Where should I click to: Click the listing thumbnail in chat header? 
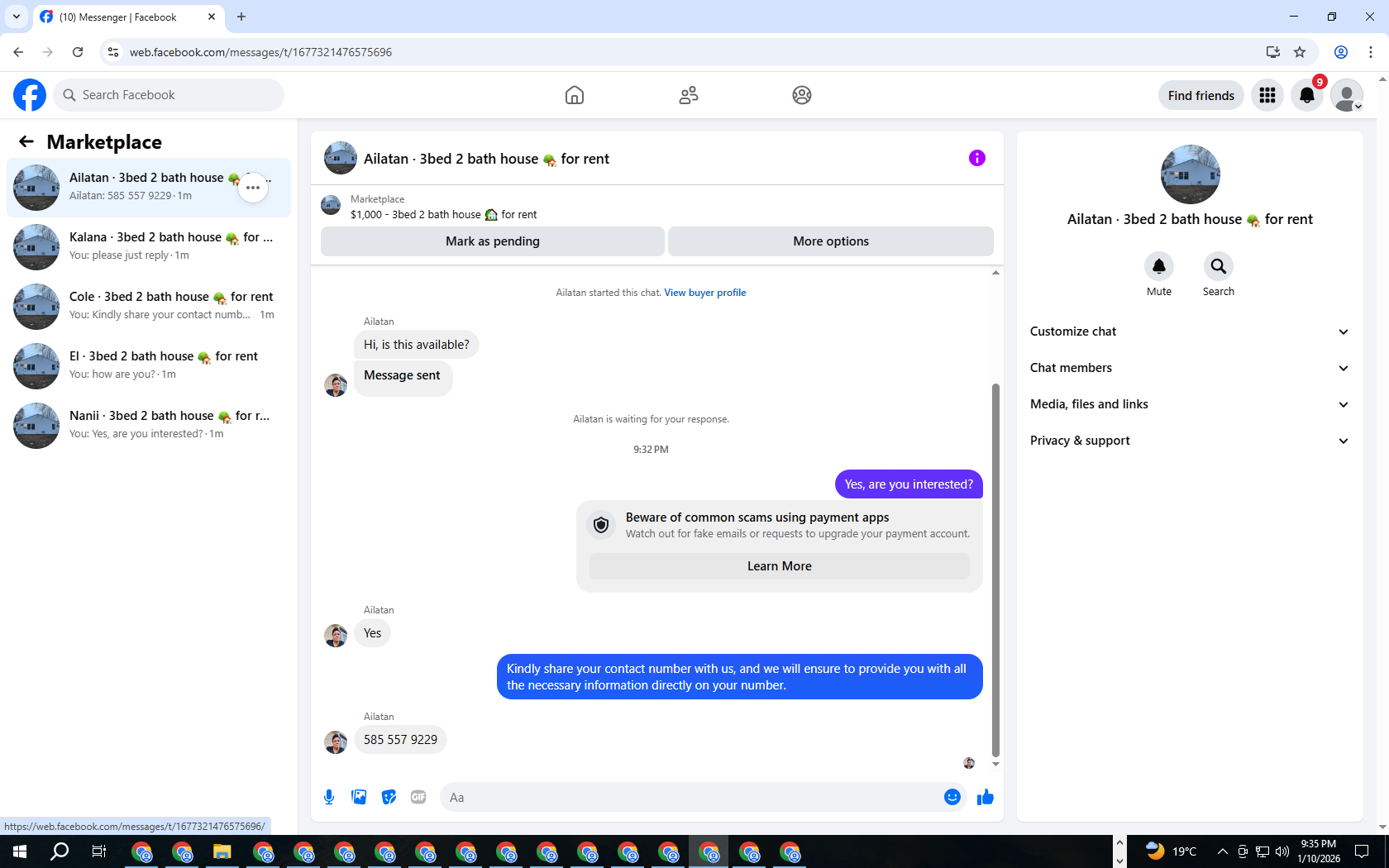[x=341, y=158]
